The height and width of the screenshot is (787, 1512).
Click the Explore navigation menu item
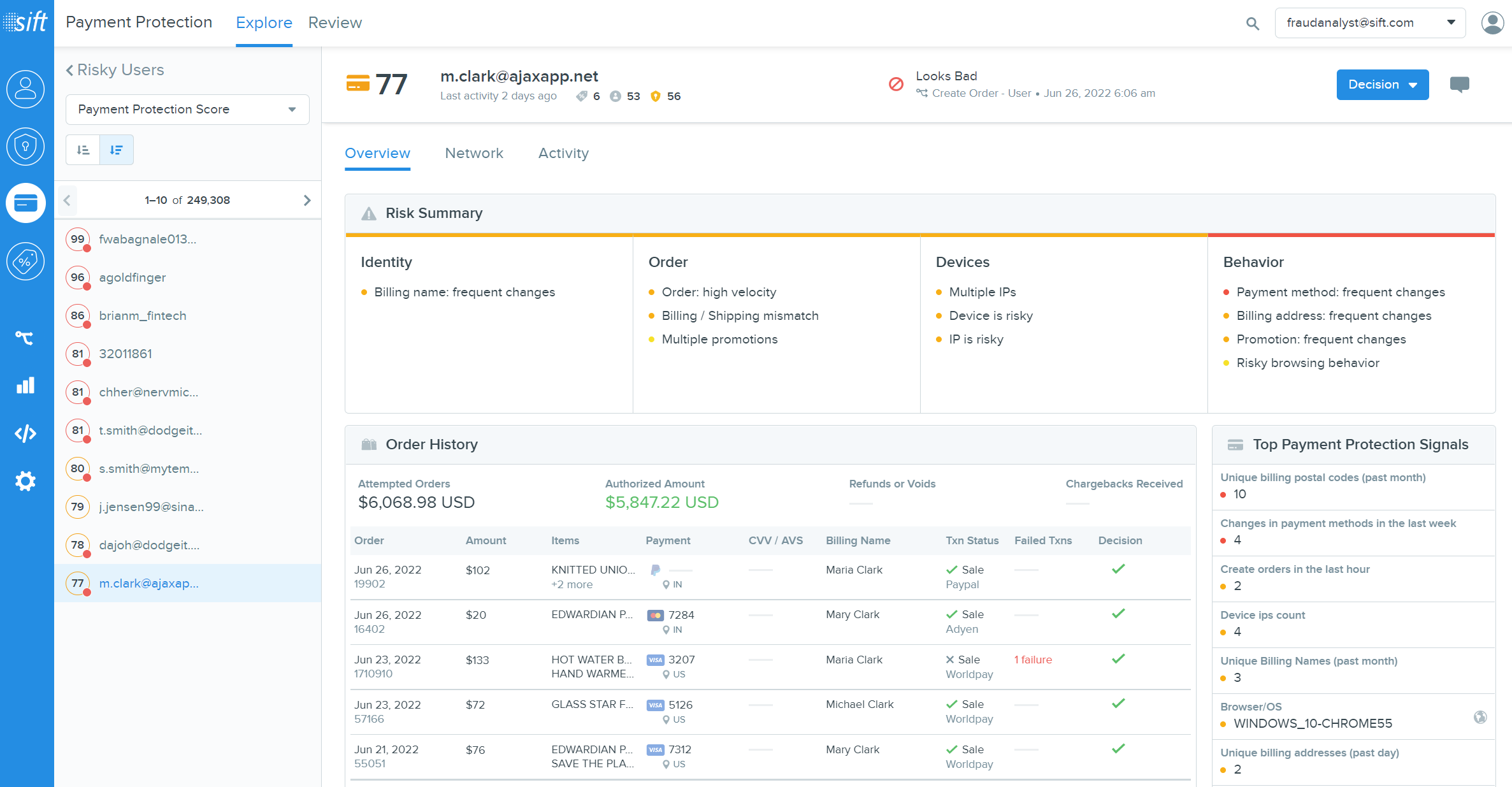pyautogui.click(x=265, y=22)
